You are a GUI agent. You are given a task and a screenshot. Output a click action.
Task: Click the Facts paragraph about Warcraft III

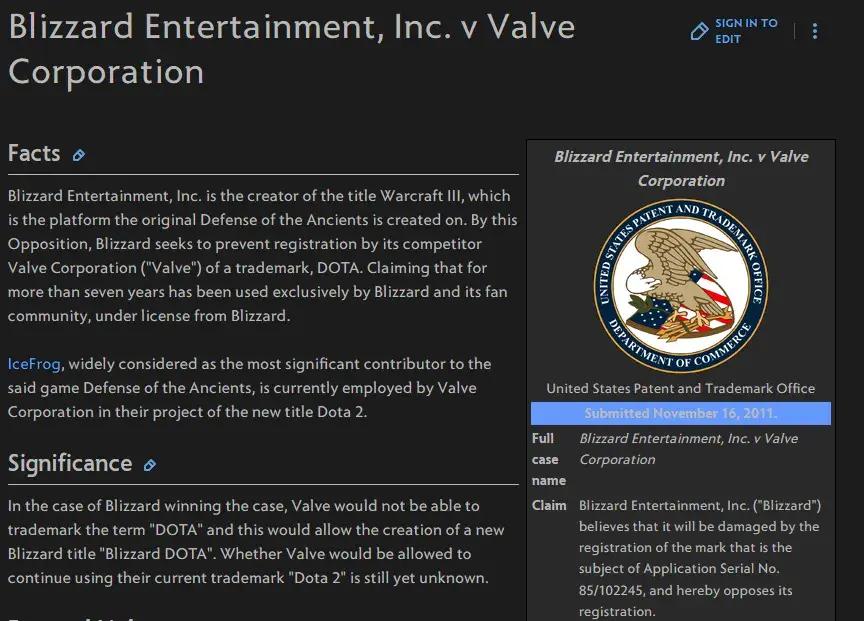[260, 256]
